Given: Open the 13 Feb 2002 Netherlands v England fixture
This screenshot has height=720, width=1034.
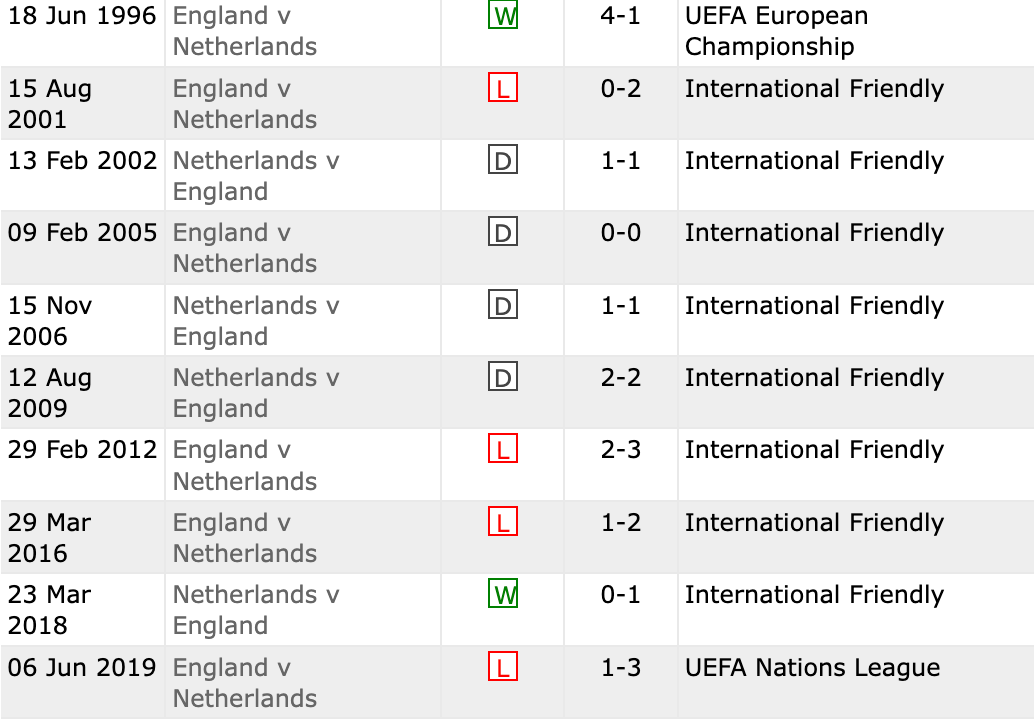Looking at the screenshot, I should [255, 176].
